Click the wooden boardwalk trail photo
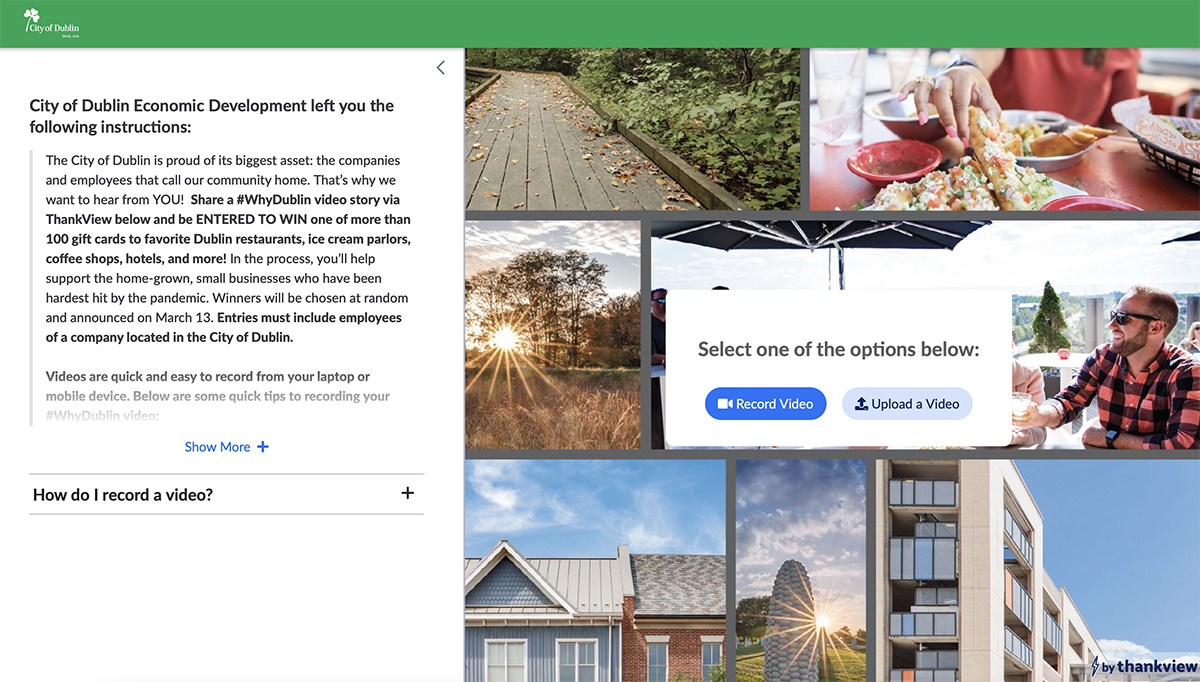The width and height of the screenshot is (1200, 682). tap(633, 129)
